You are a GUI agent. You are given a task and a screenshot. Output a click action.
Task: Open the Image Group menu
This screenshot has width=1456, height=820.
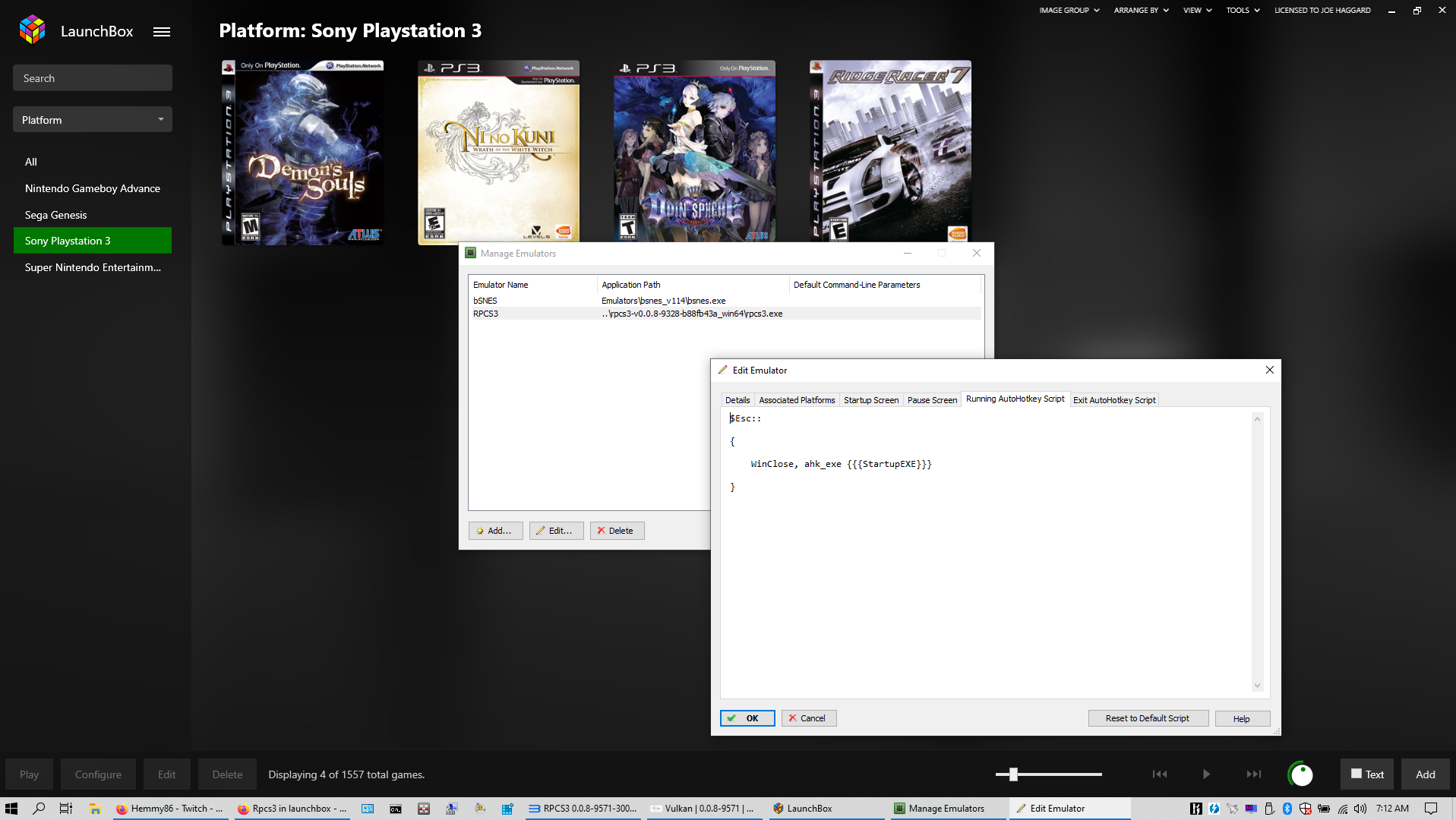(x=1069, y=11)
